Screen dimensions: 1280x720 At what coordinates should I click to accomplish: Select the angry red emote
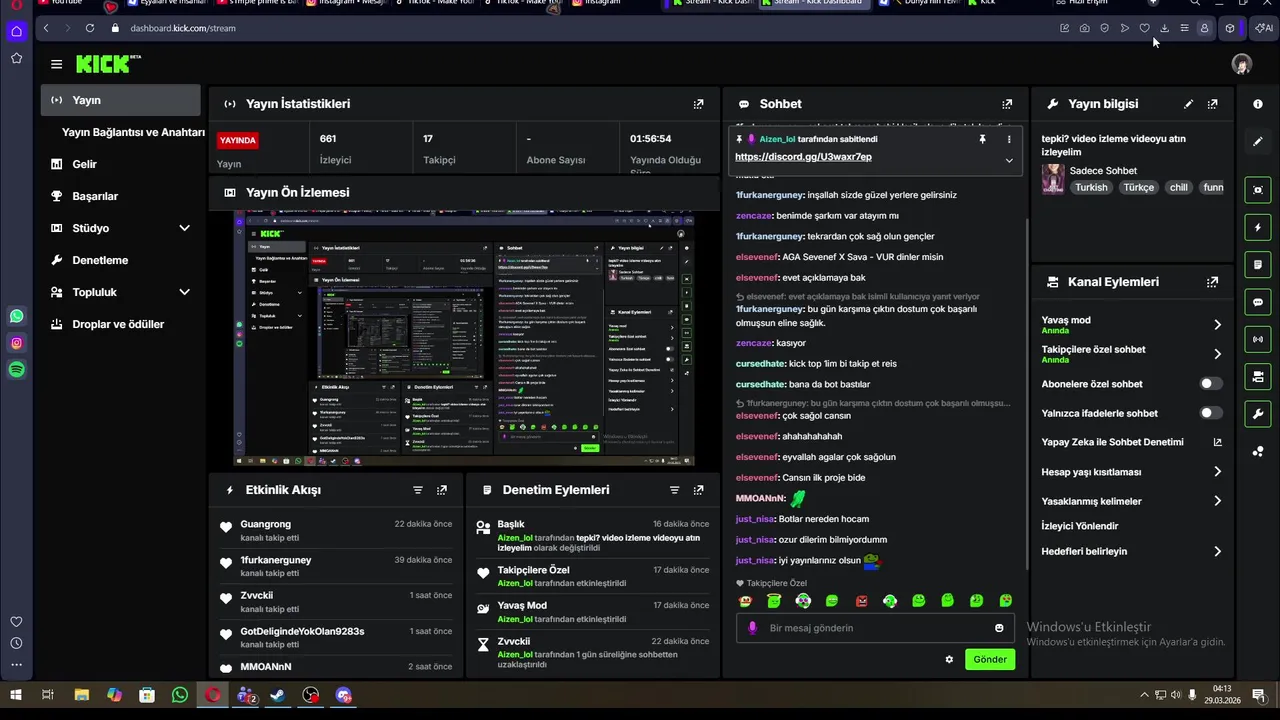tap(861, 601)
